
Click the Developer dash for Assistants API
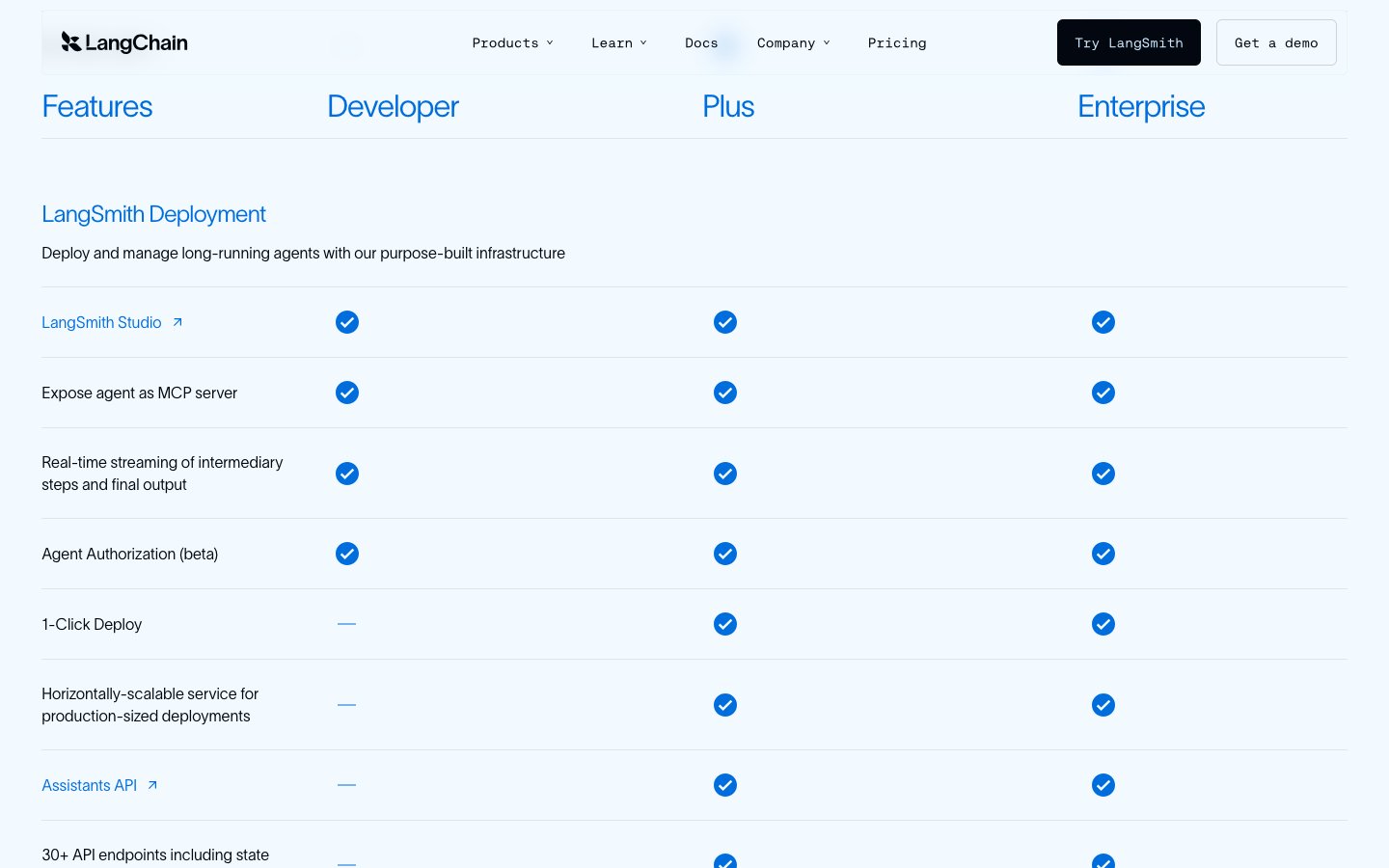(x=347, y=785)
